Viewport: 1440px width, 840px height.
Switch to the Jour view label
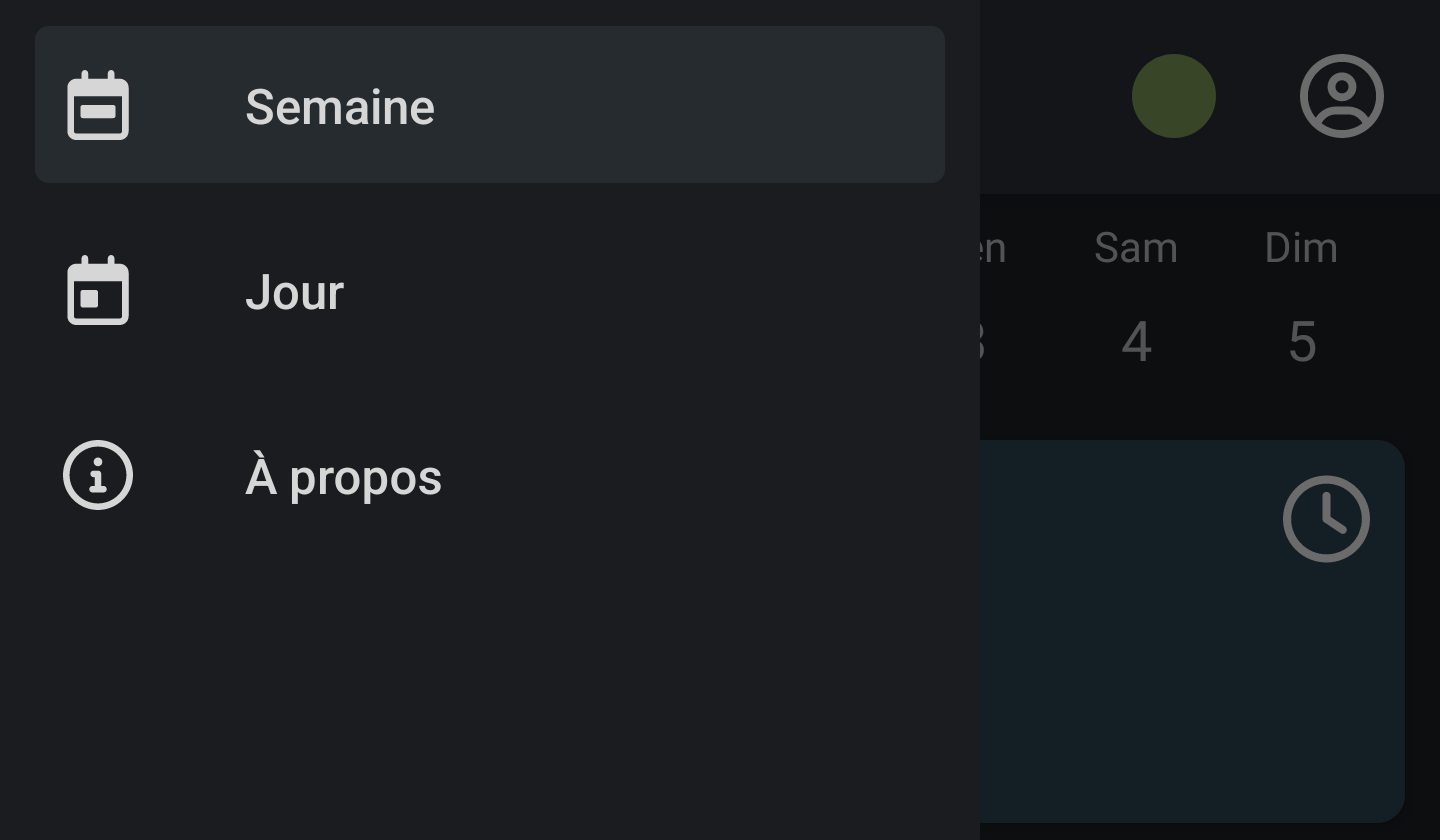point(294,292)
